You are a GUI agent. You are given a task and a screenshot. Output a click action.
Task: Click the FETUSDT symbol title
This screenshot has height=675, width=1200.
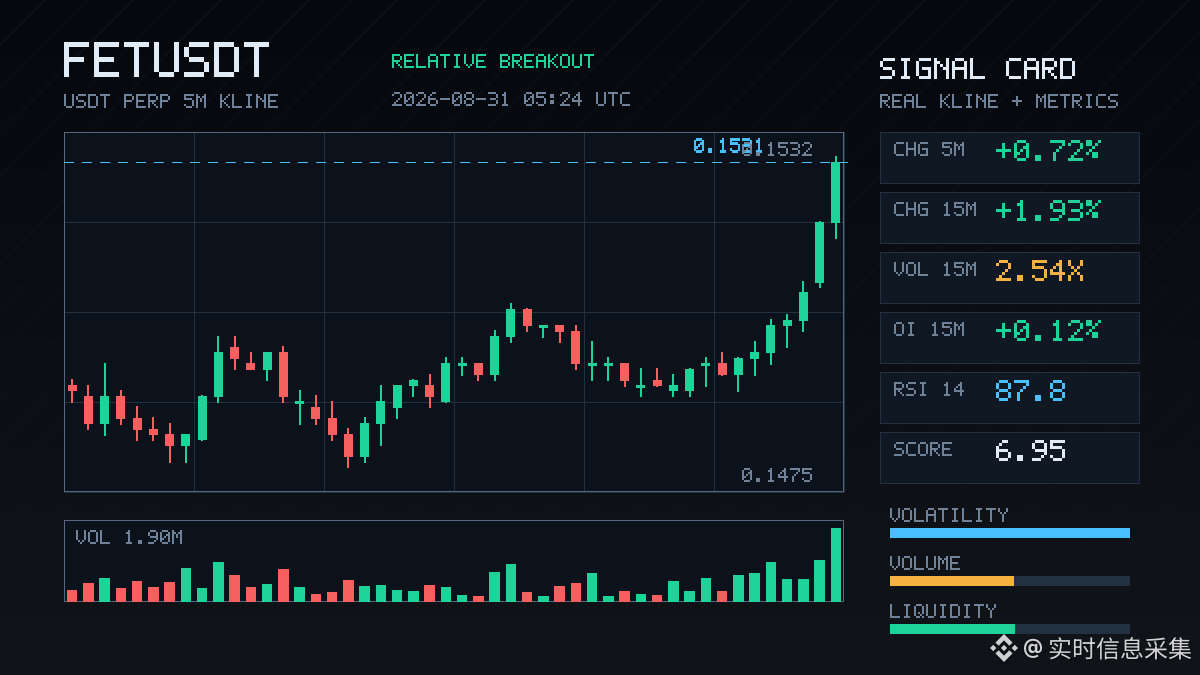[166, 60]
